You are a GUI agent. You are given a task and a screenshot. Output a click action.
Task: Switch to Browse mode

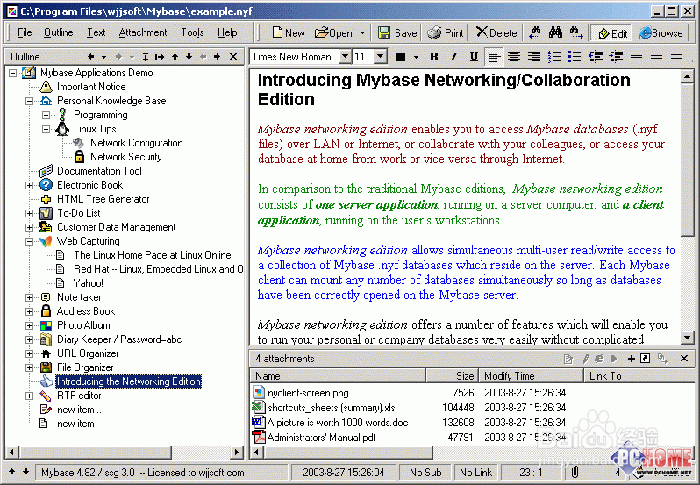point(661,33)
